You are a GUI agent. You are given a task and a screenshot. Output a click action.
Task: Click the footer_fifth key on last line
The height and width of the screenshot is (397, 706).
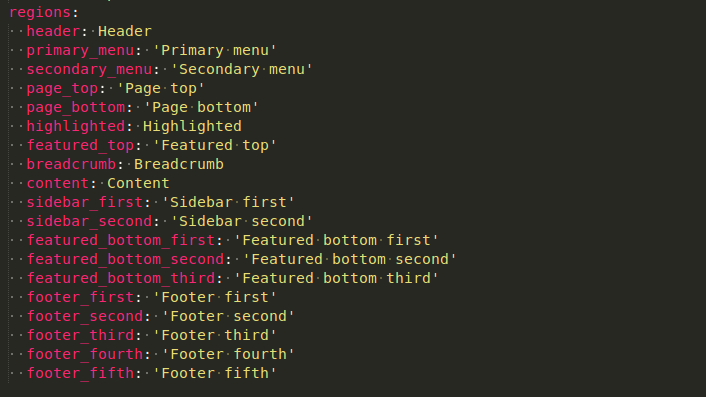click(x=80, y=373)
